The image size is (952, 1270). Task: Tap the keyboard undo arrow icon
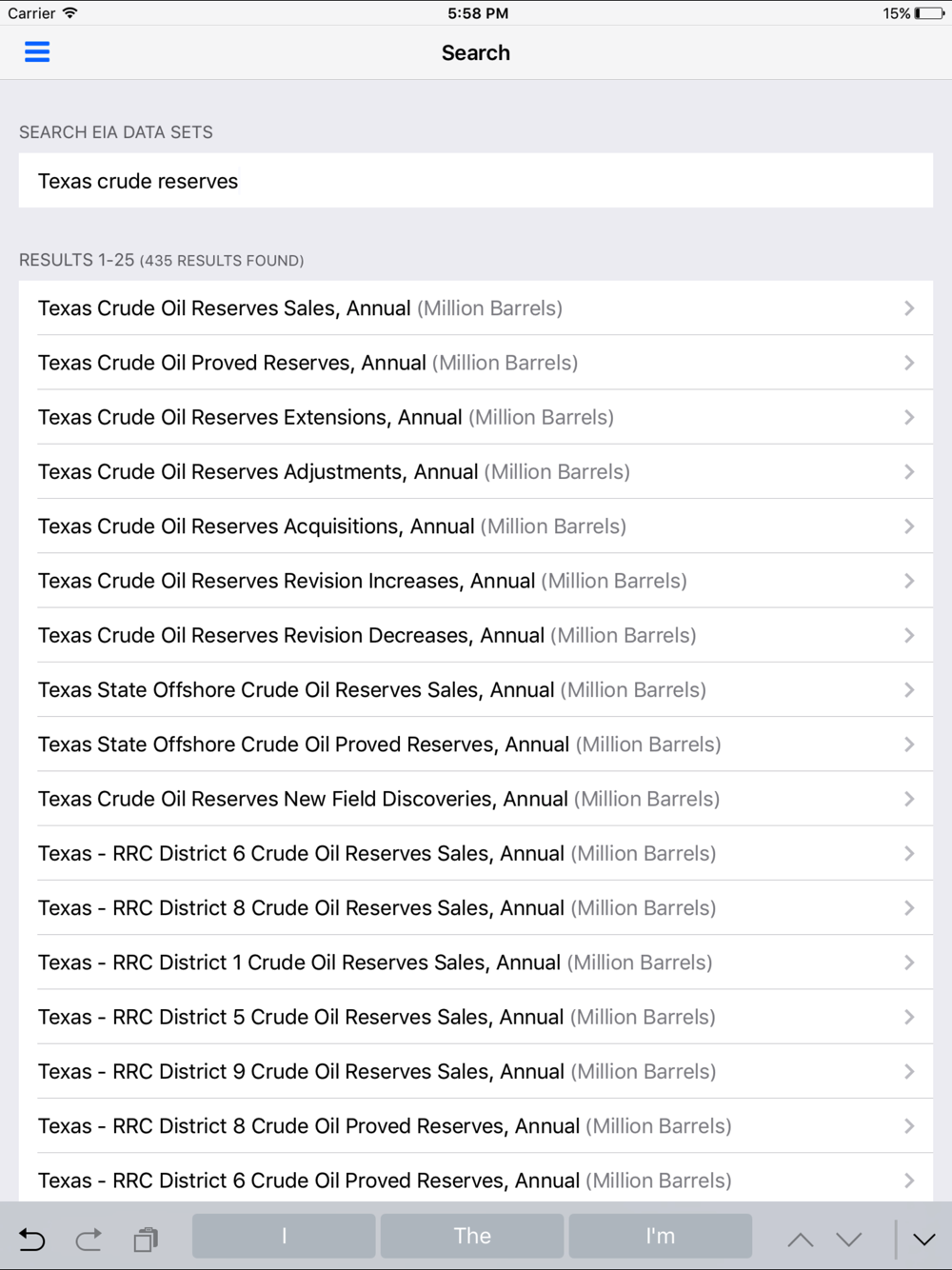click(x=32, y=1239)
